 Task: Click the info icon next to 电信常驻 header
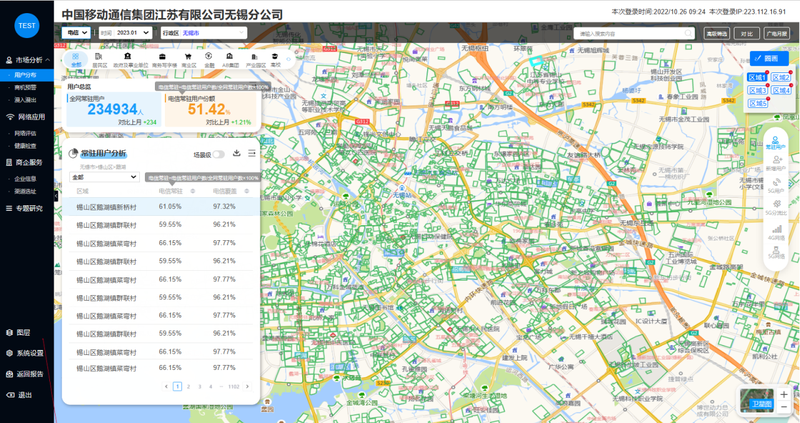click(193, 191)
